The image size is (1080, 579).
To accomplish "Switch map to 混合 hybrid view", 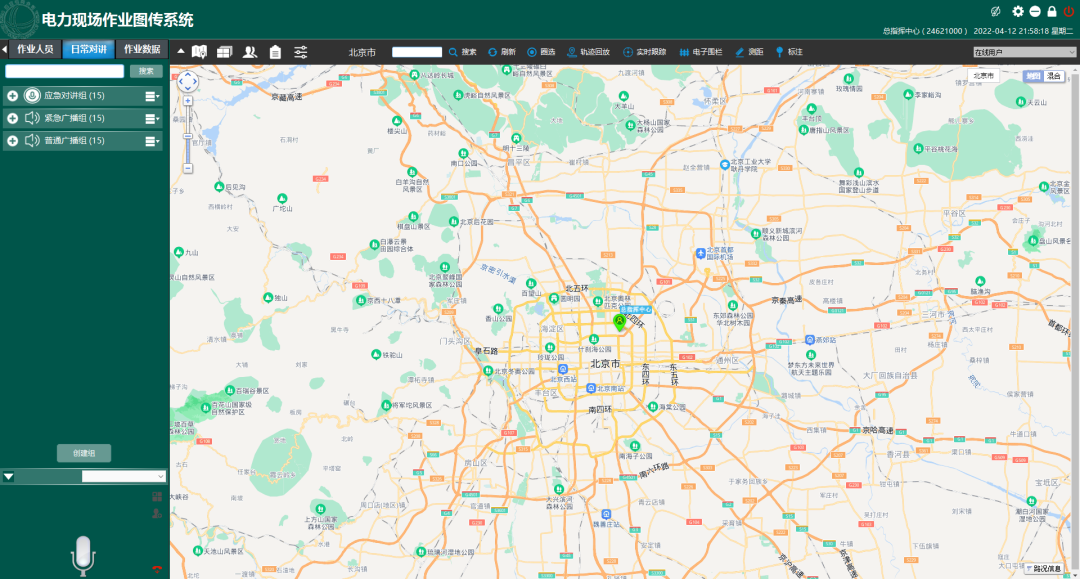I will 1054,76.
